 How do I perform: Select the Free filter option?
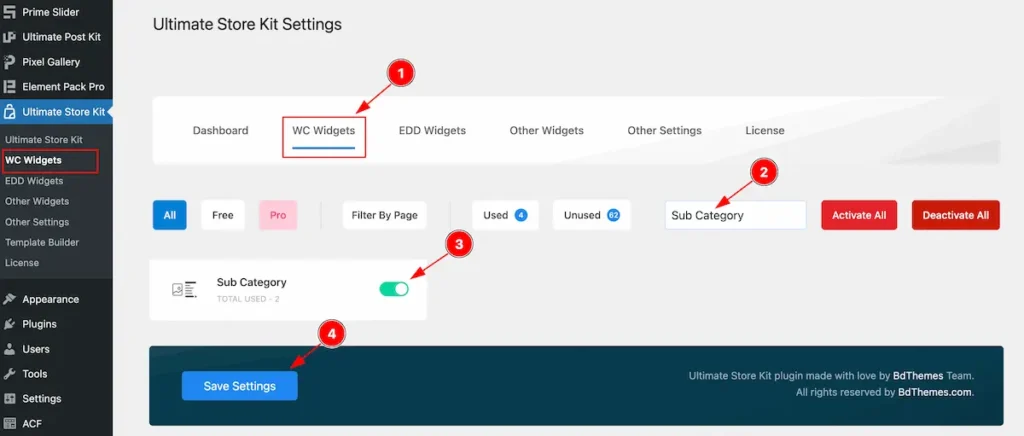(x=223, y=215)
